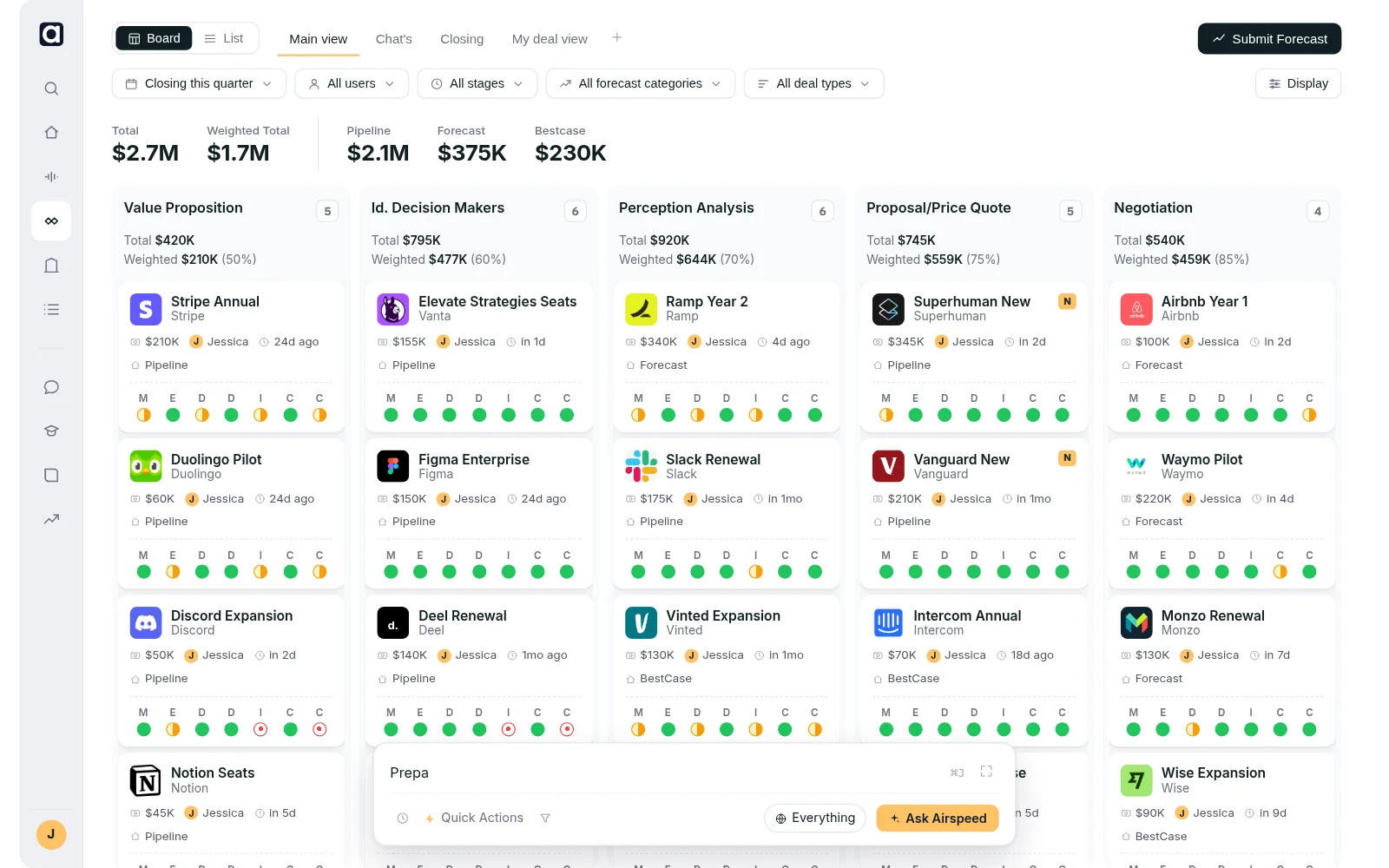
Task: Click the $375K Forecast total
Action: (x=471, y=153)
